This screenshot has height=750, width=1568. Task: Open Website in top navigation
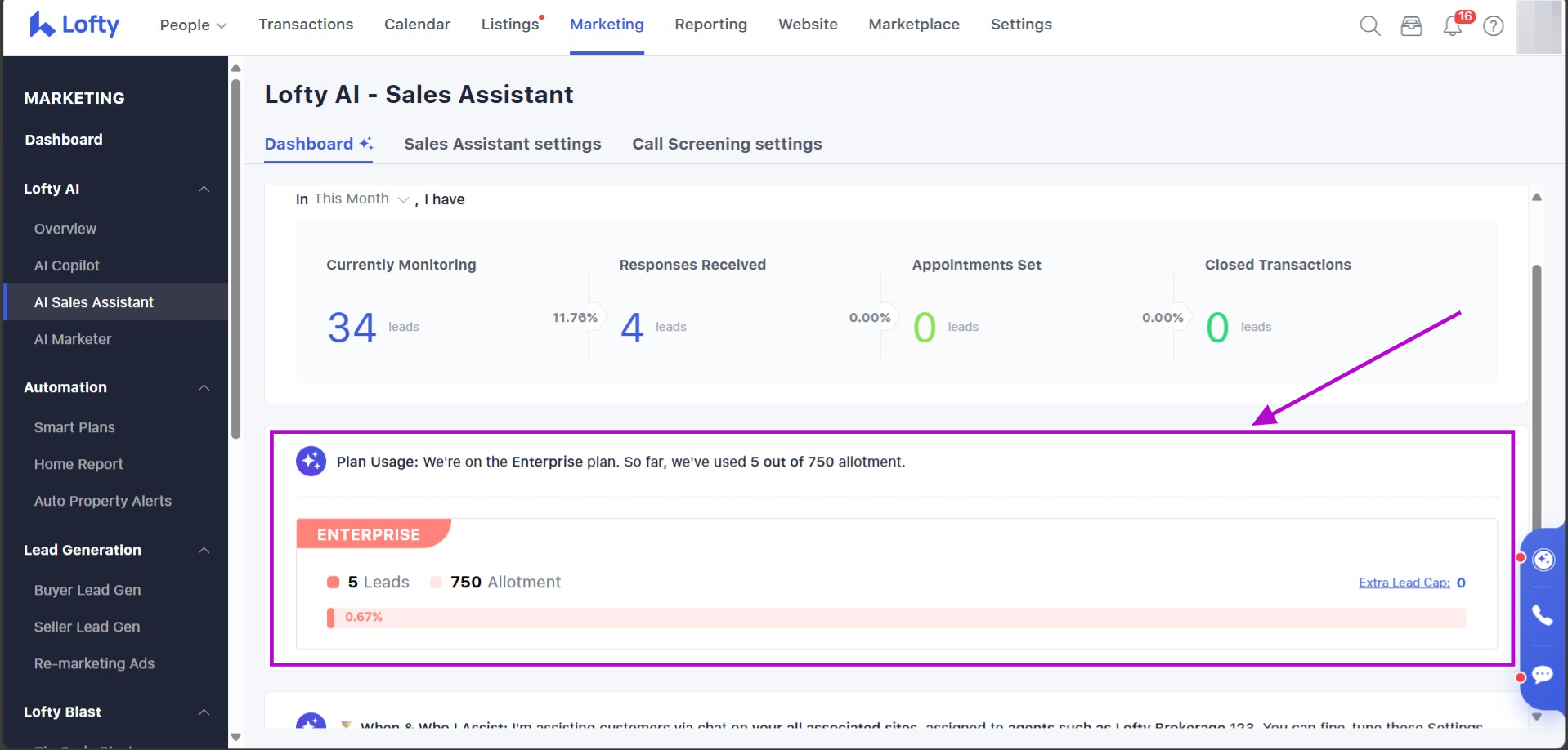pyautogui.click(x=808, y=25)
